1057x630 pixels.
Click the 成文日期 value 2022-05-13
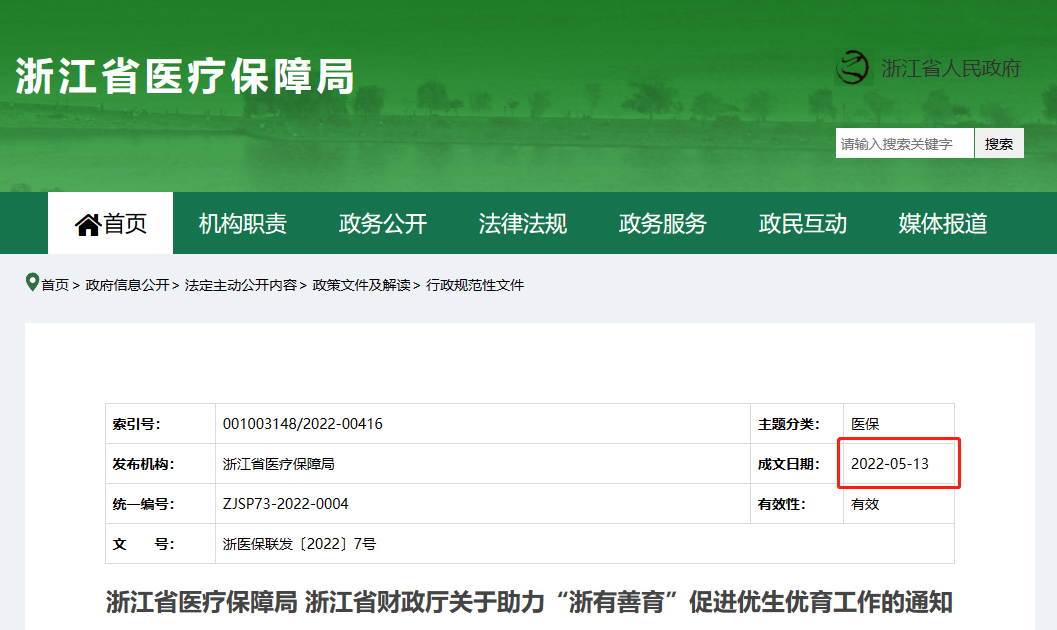pyautogui.click(x=889, y=464)
